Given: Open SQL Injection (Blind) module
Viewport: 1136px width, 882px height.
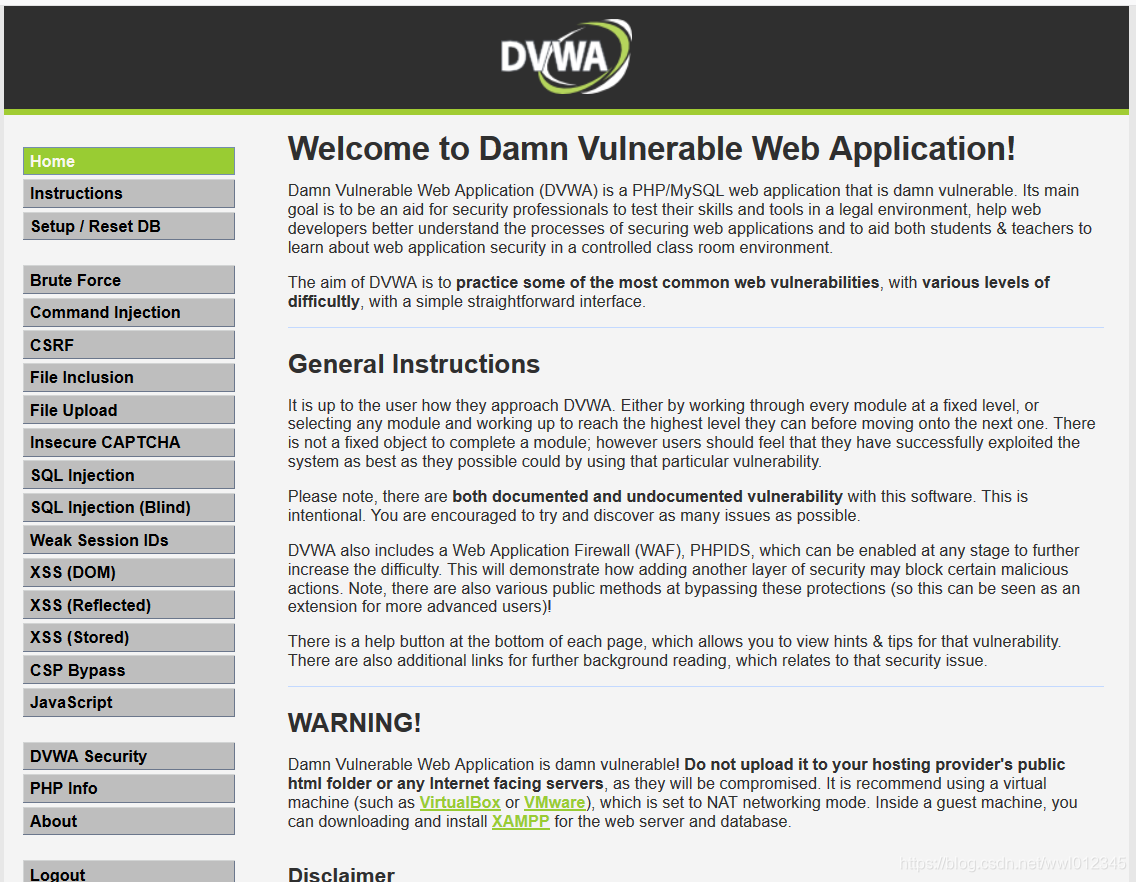Looking at the screenshot, I should [x=129, y=507].
